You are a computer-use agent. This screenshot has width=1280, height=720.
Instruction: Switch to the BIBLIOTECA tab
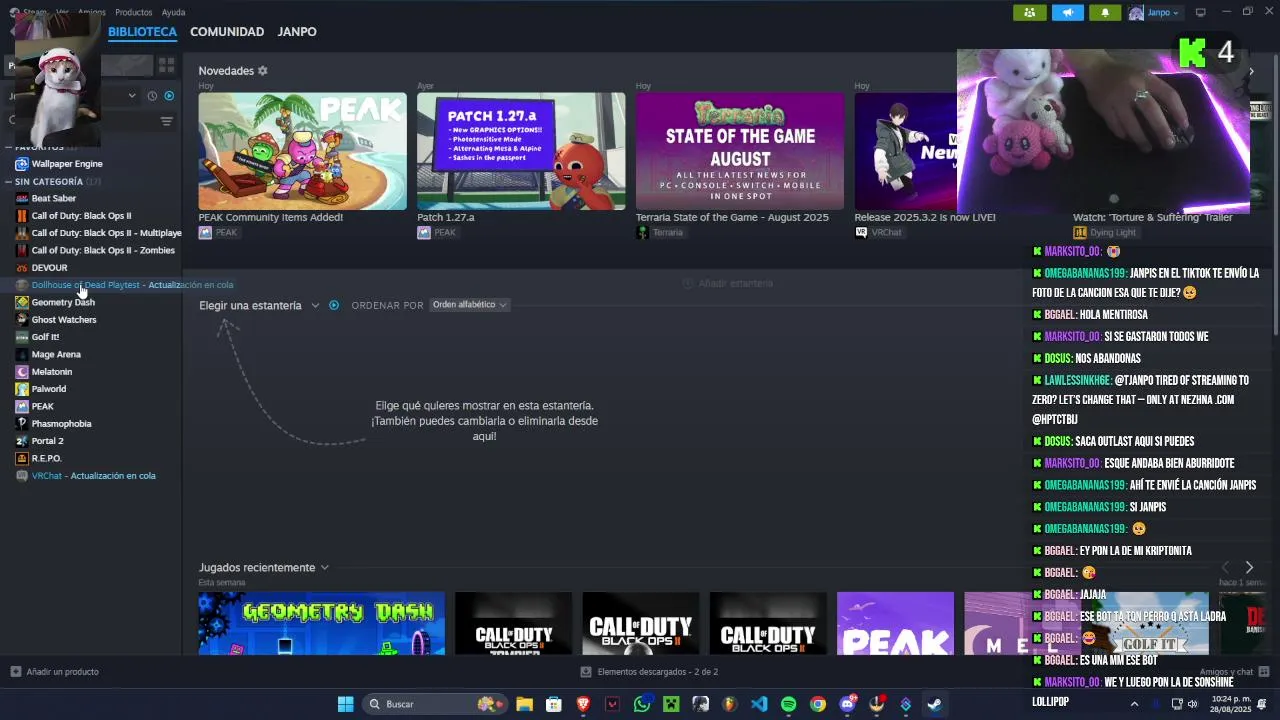142,32
